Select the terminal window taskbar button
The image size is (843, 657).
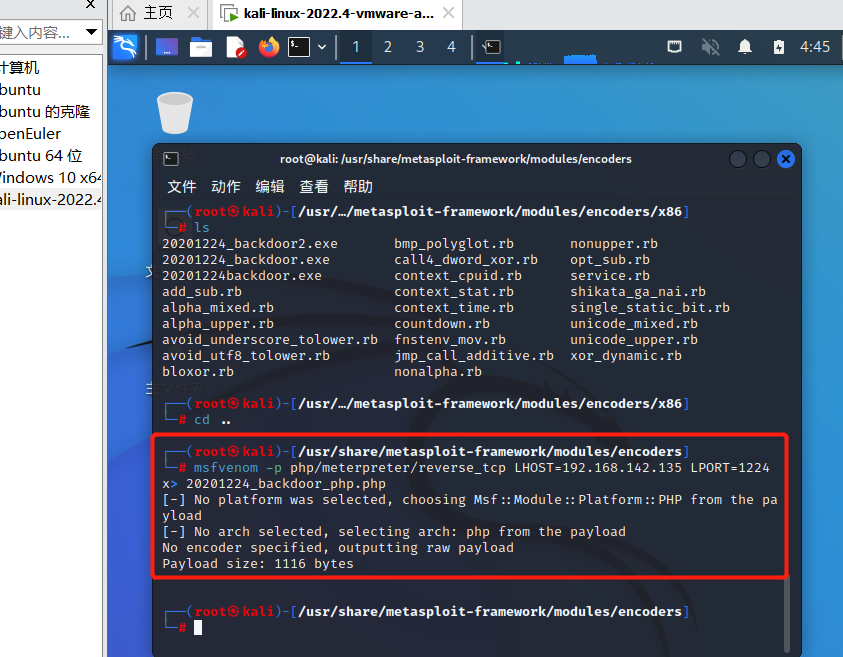491,47
